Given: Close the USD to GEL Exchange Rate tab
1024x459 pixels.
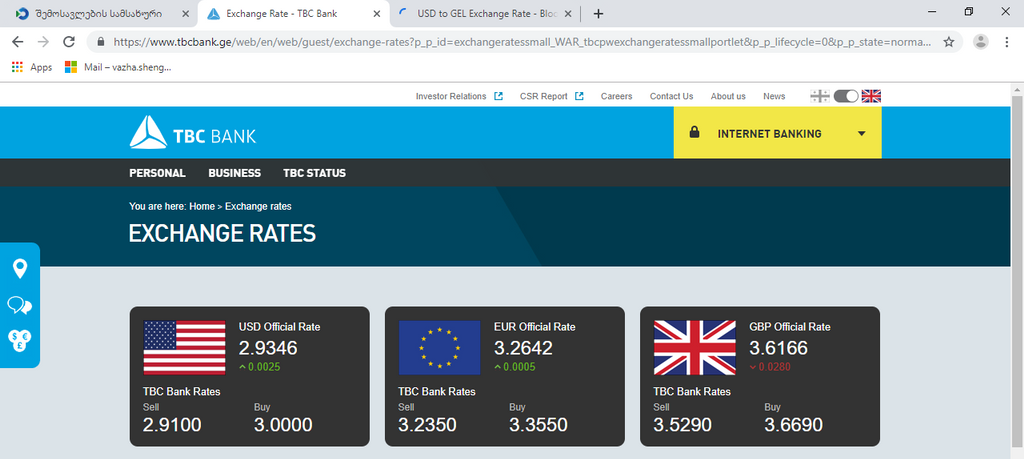Looking at the screenshot, I should point(567,14).
